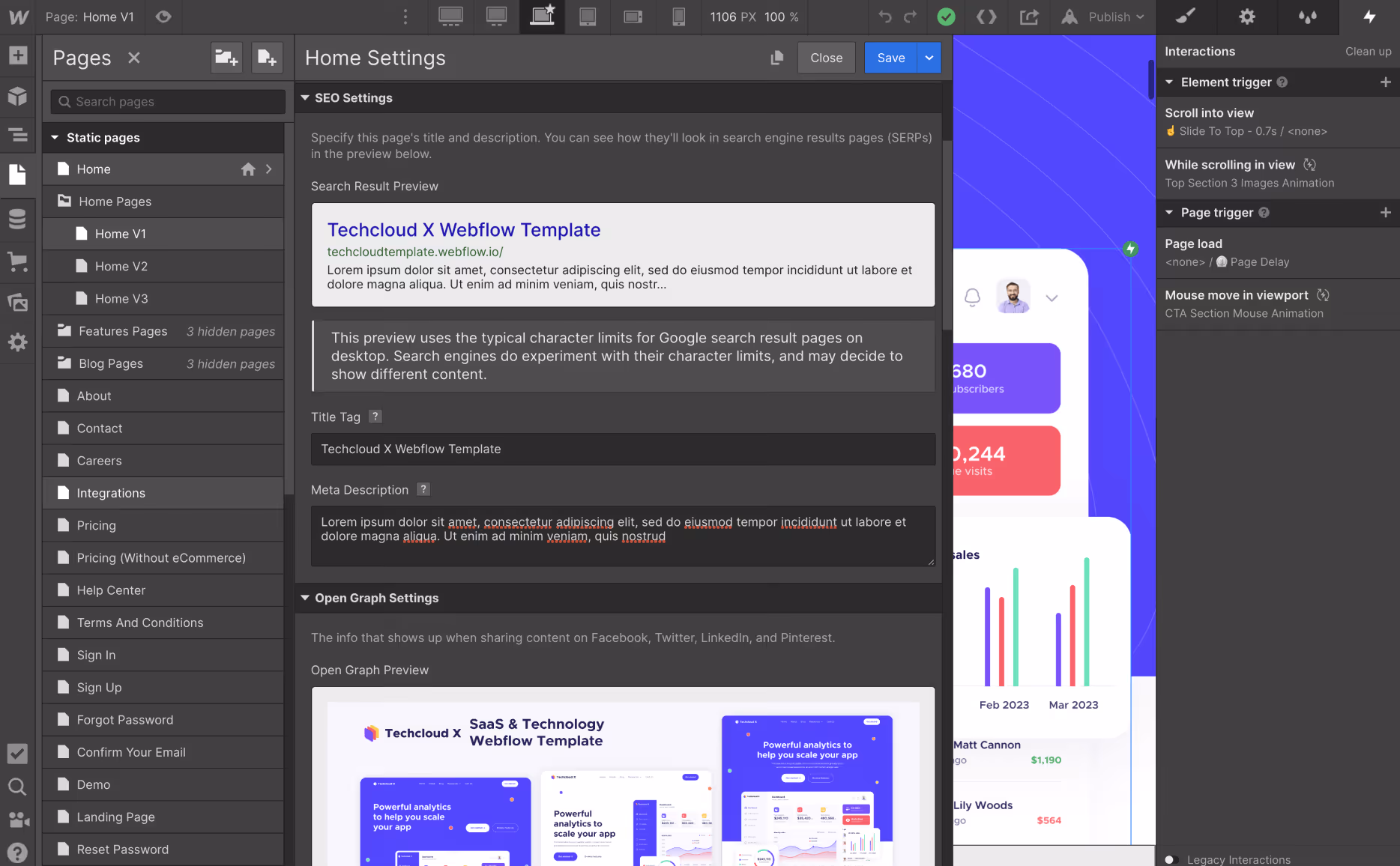1400x866 pixels.
Task: Open the CMS Collections panel
Action: (x=17, y=219)
